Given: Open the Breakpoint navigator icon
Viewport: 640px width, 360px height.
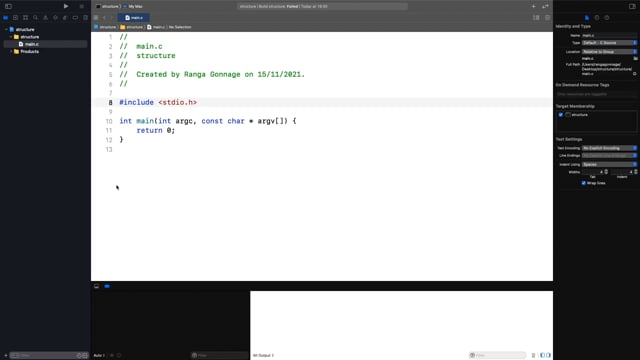Looking at the screenshot, I should pyautogui.click(x=75, y=18).
